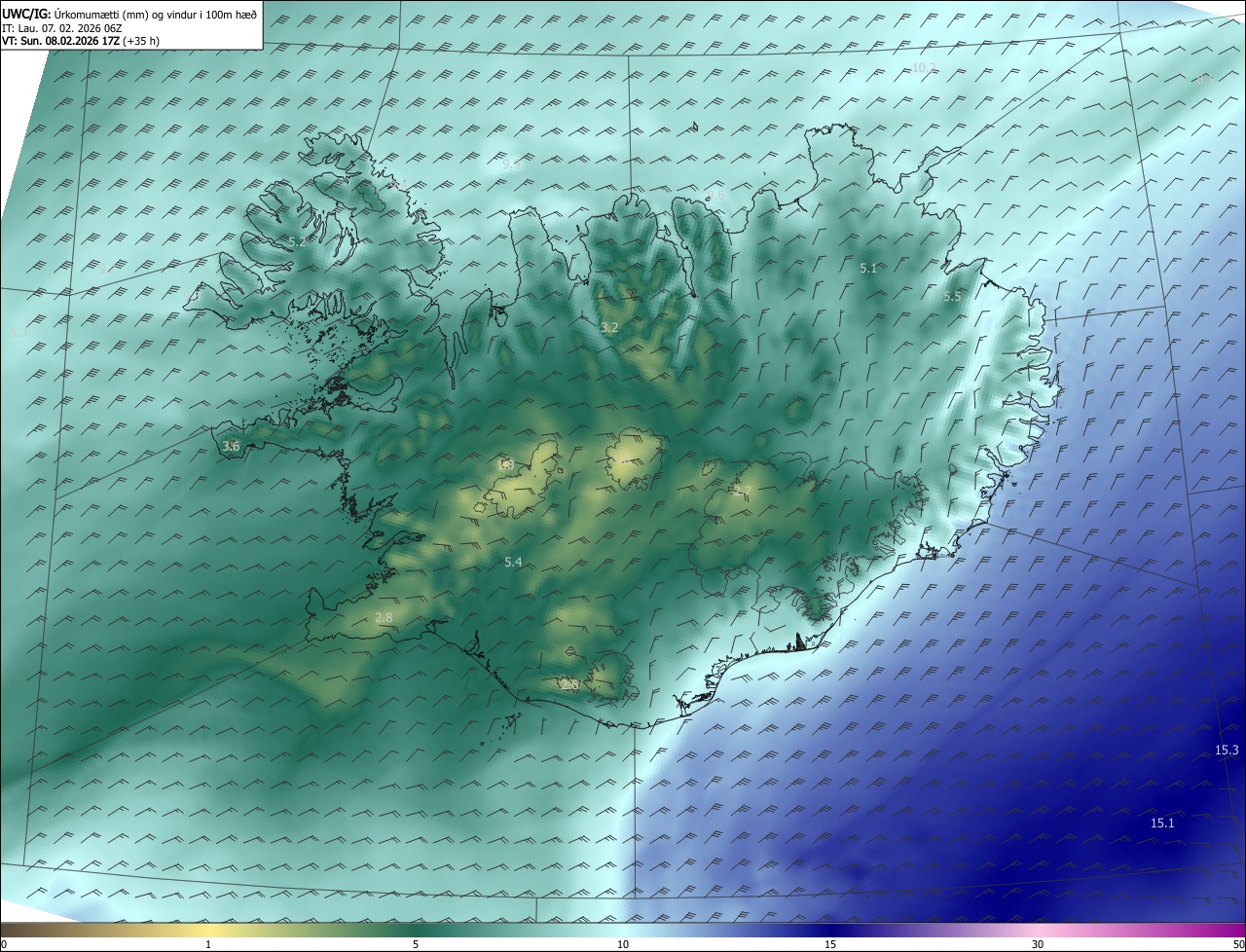Click the 1.8 value on Langjökull glacier

coord(505,464)
